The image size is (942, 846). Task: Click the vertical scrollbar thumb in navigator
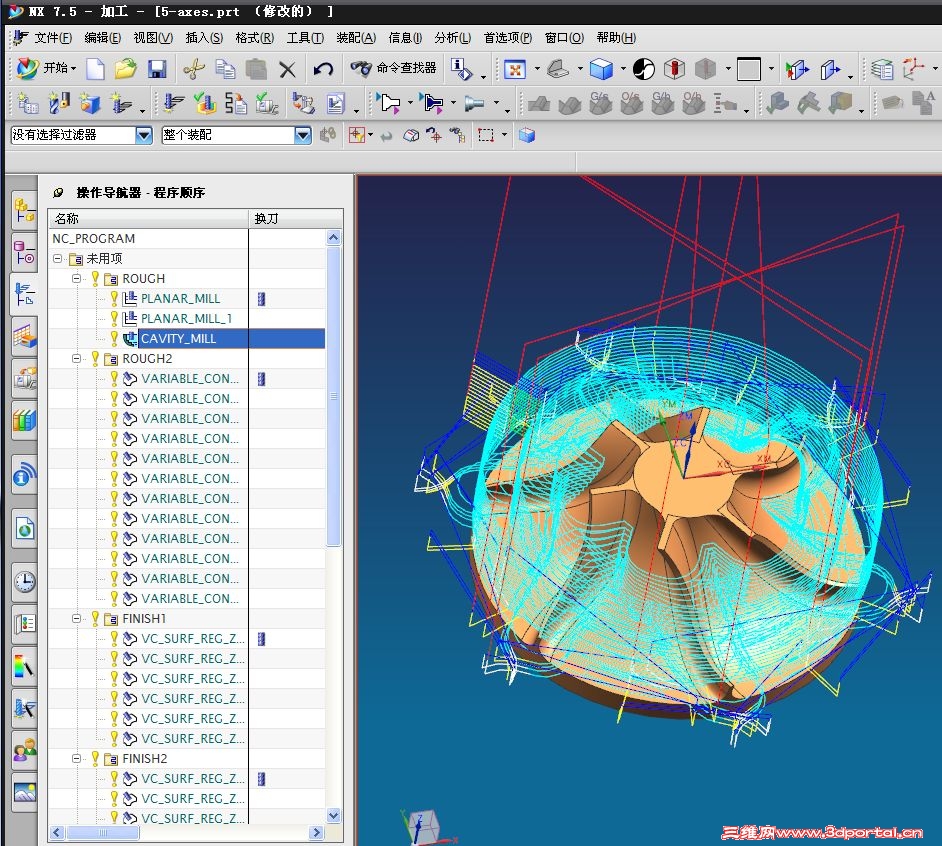[334, 397]
